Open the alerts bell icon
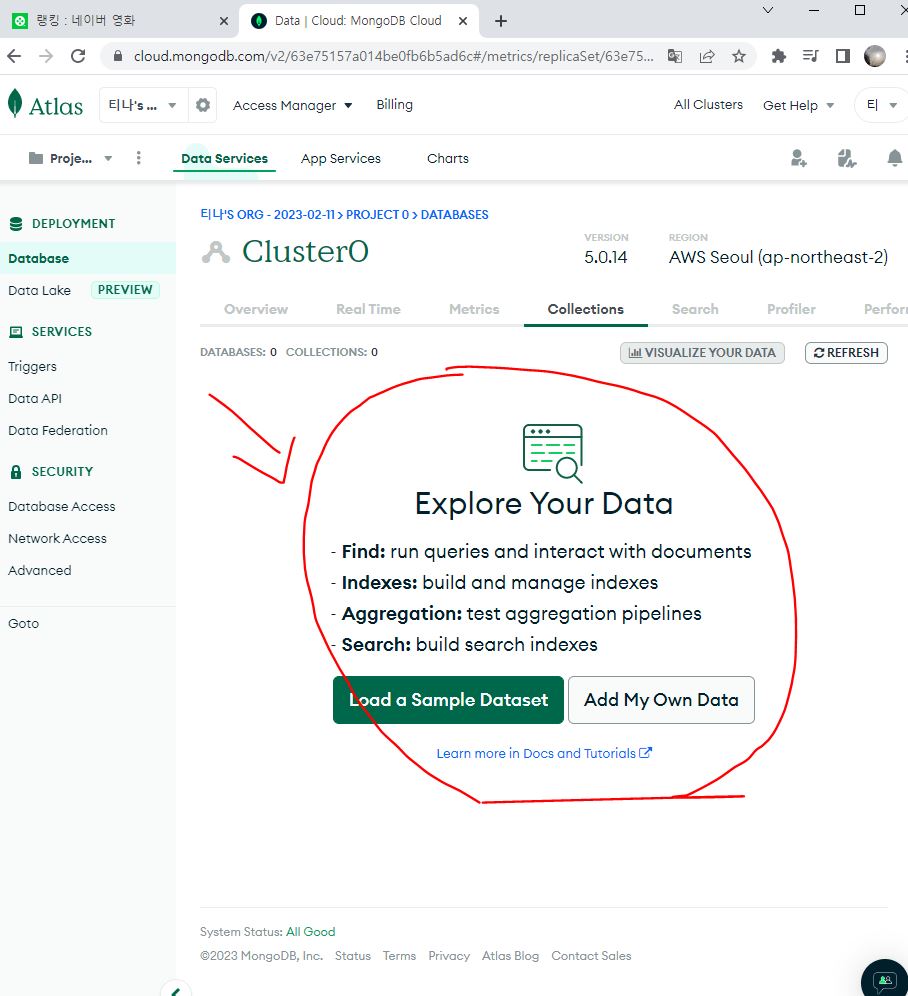Viewport: 908px width, 996px height. click(x=895, y=158)
